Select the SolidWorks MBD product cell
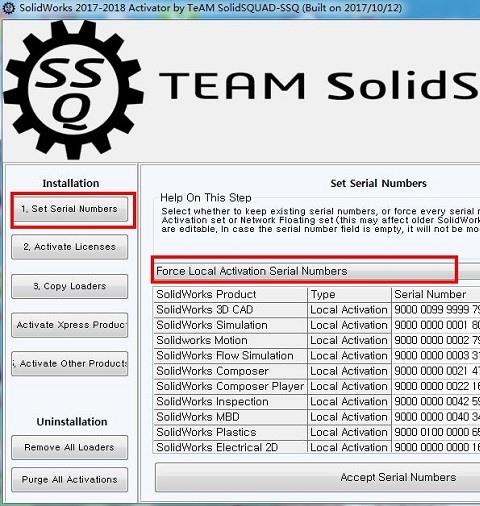This screenshot has height=506, width=480. point(230,417)
